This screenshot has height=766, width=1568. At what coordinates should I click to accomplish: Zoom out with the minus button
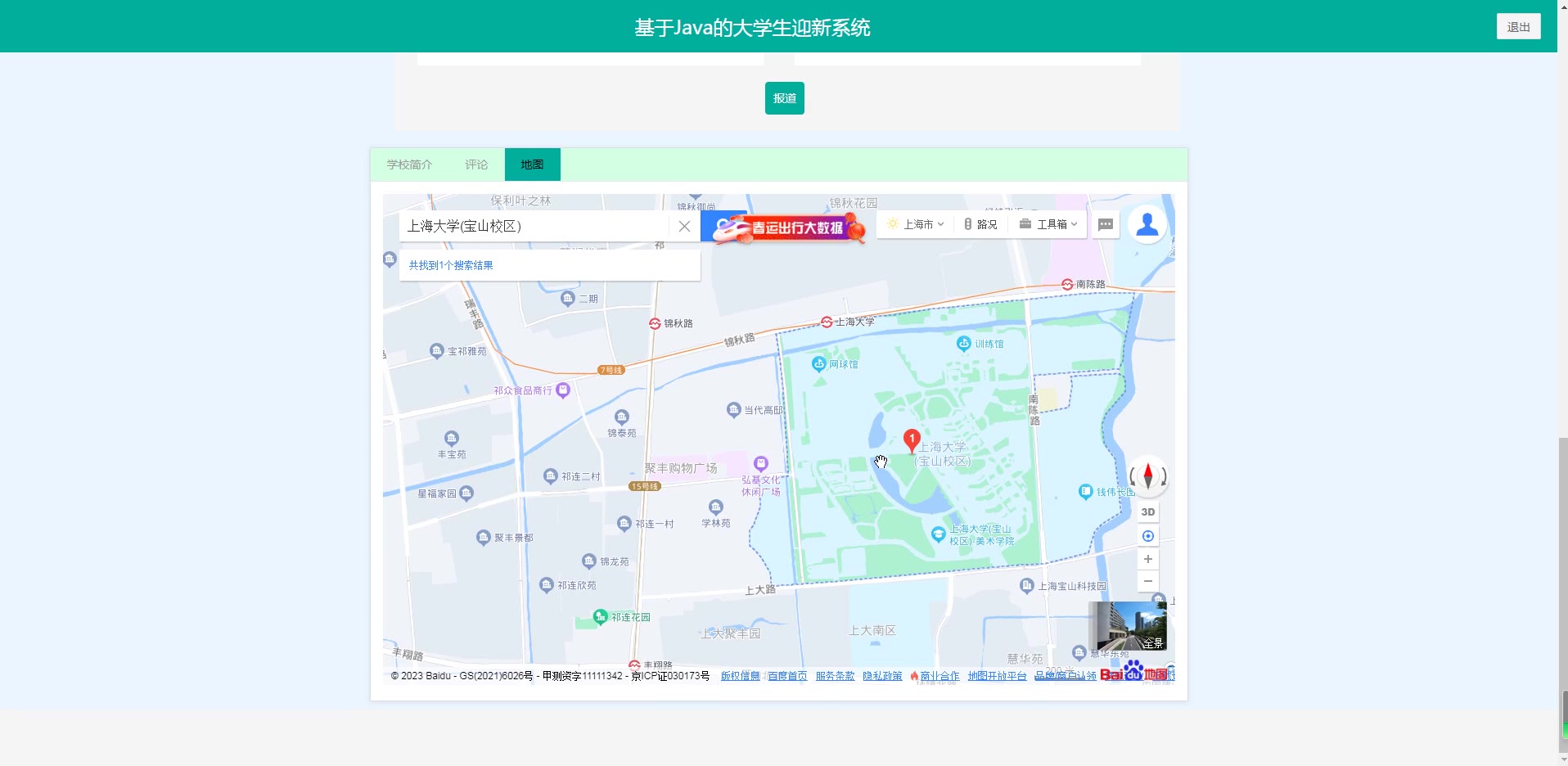coord(1148,581)
